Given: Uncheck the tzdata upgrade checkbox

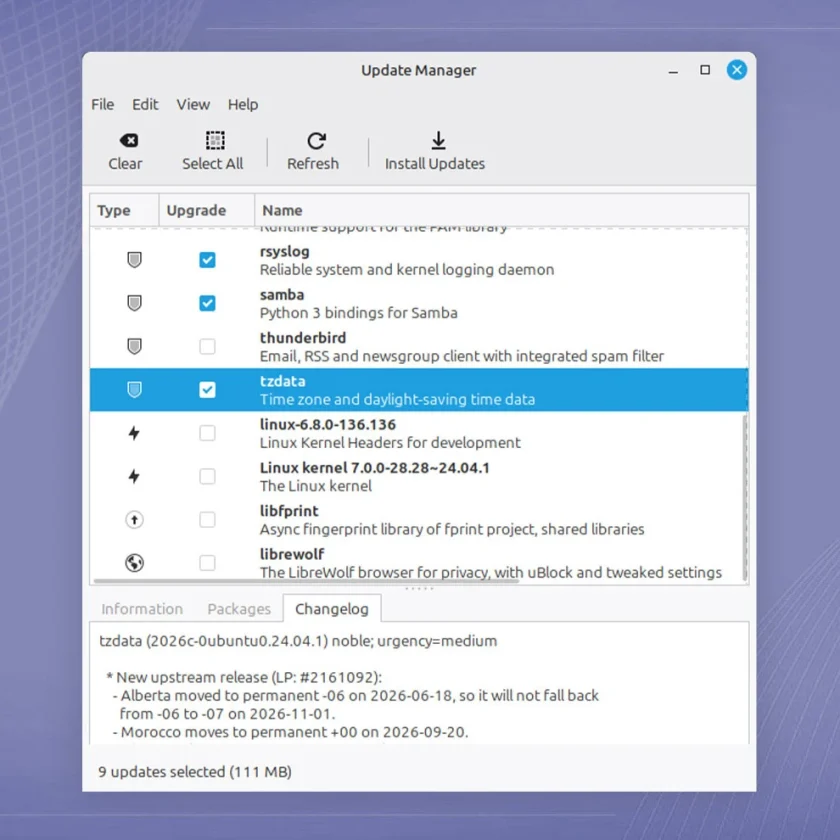Looking at the screenshot, I should pos(207,389).
